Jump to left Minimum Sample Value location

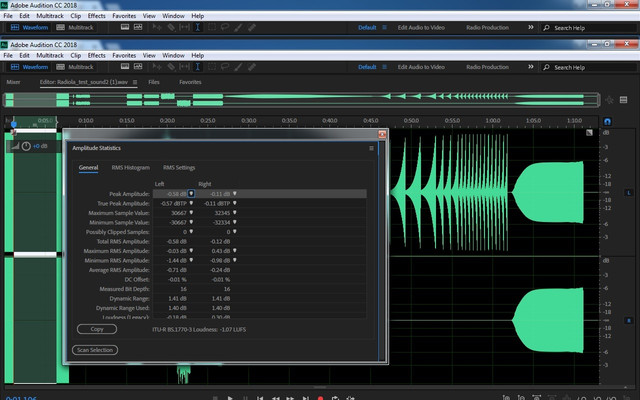[191, 222]
